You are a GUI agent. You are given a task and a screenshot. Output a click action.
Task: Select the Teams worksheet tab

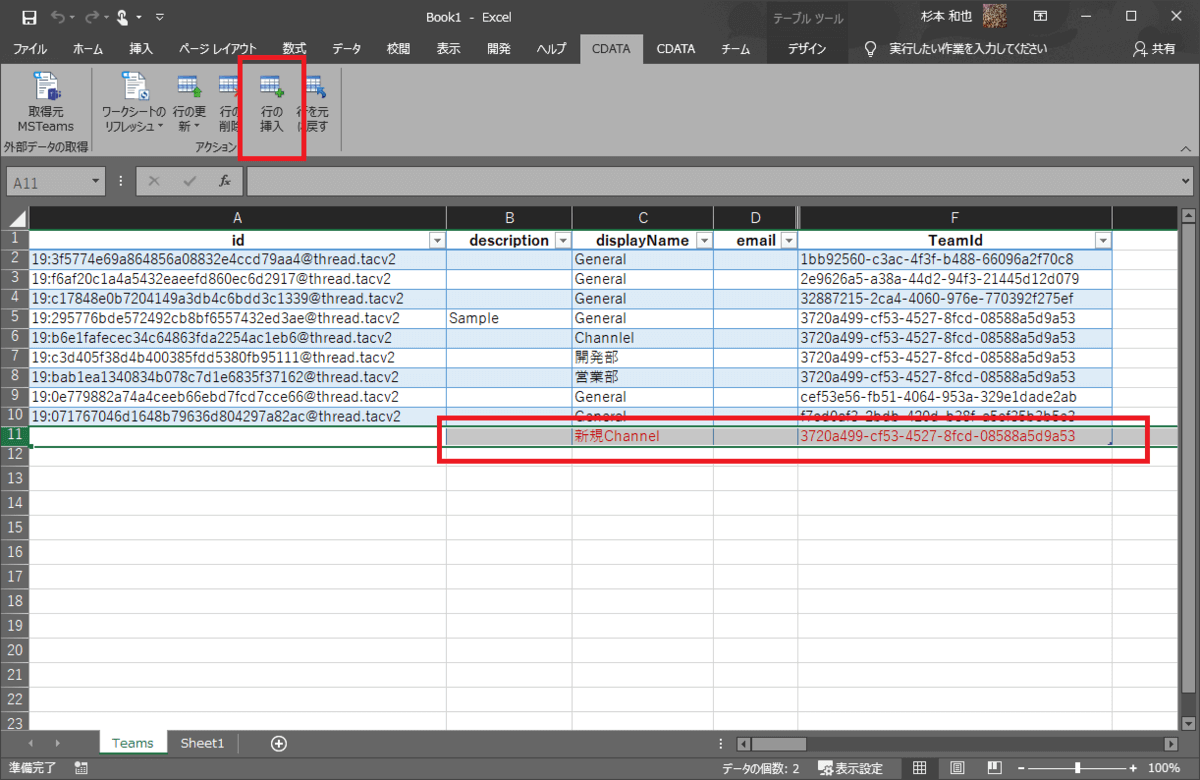[x=133, y=743]
